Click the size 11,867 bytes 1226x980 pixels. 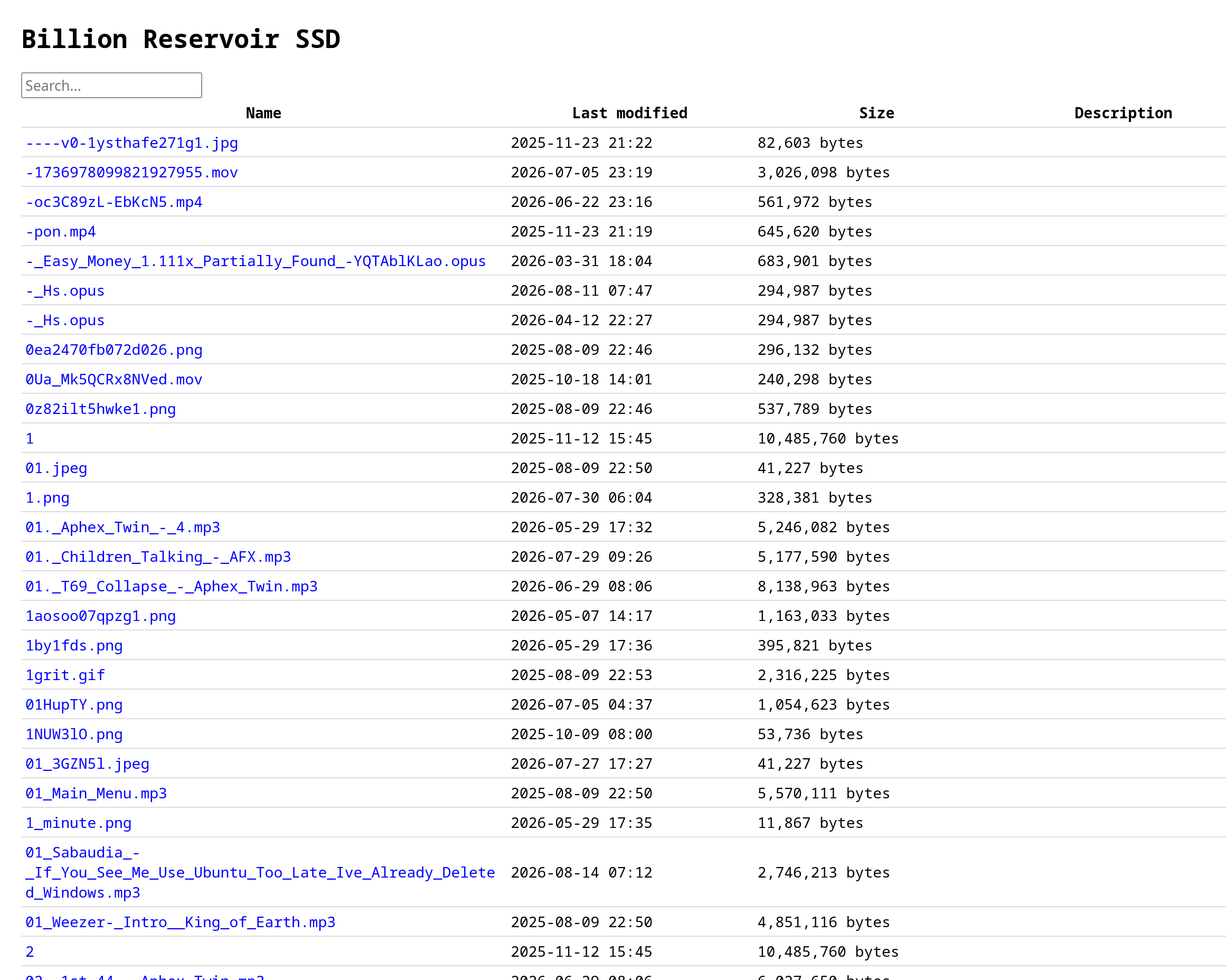click(x=810, y=823)
